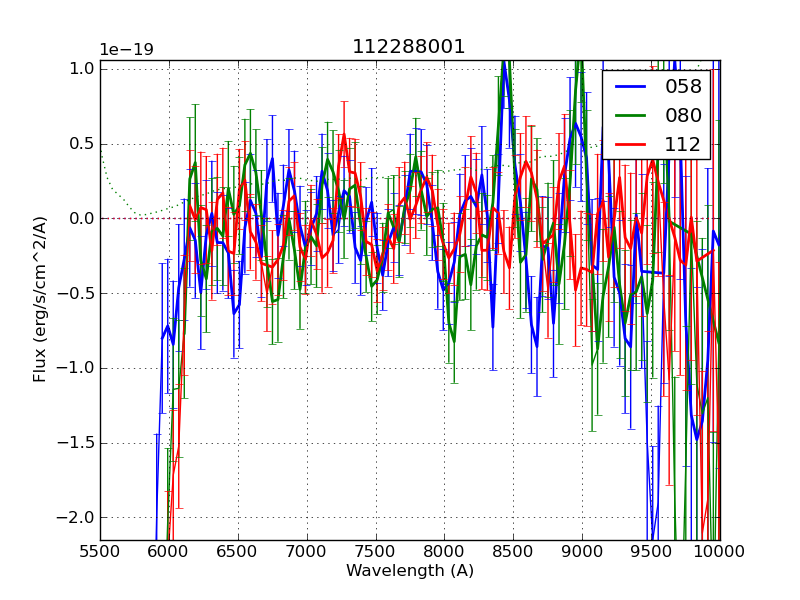Viewport: 800px width, 600px height.
Task: Click the 6500 x-axis tick label
Action: [x=237, y=550]
